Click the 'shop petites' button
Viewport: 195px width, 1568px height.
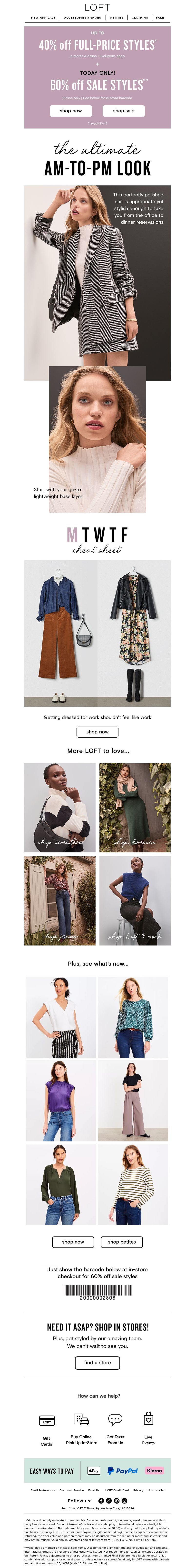click(122, 1242)
